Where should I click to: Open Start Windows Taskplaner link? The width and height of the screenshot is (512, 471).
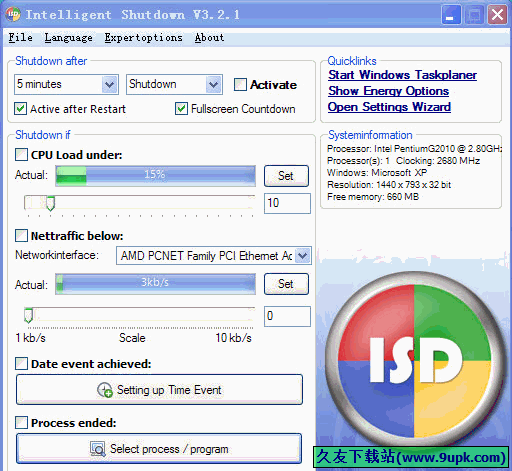(402, 75)
